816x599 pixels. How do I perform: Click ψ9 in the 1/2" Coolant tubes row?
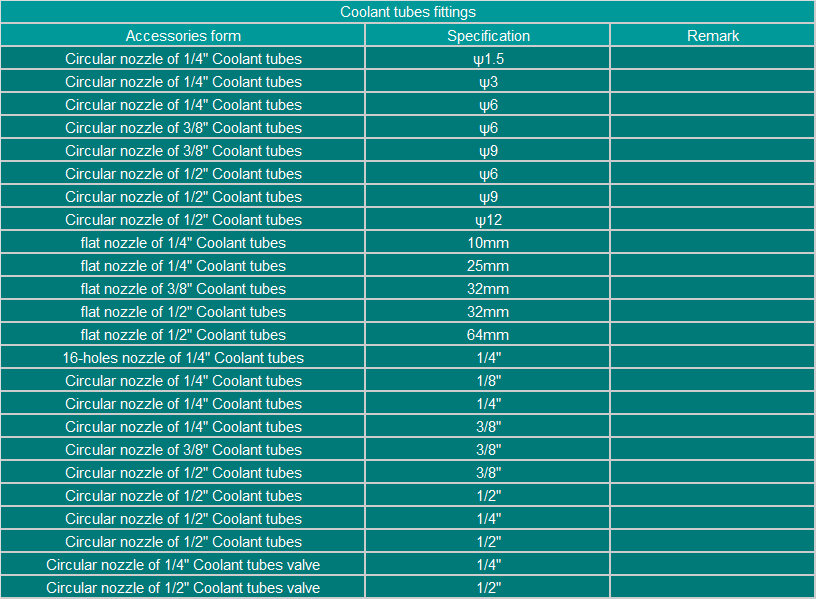pyautogui.click(x=488, y=197)
